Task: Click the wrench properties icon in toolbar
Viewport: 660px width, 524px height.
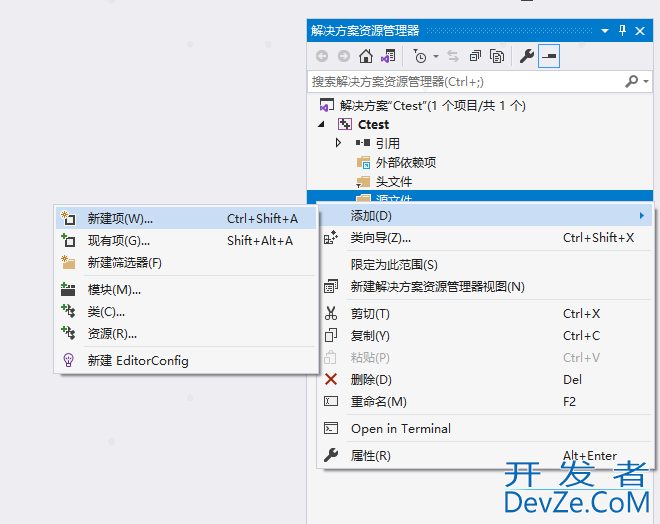Action: click(x=527, y=56)
